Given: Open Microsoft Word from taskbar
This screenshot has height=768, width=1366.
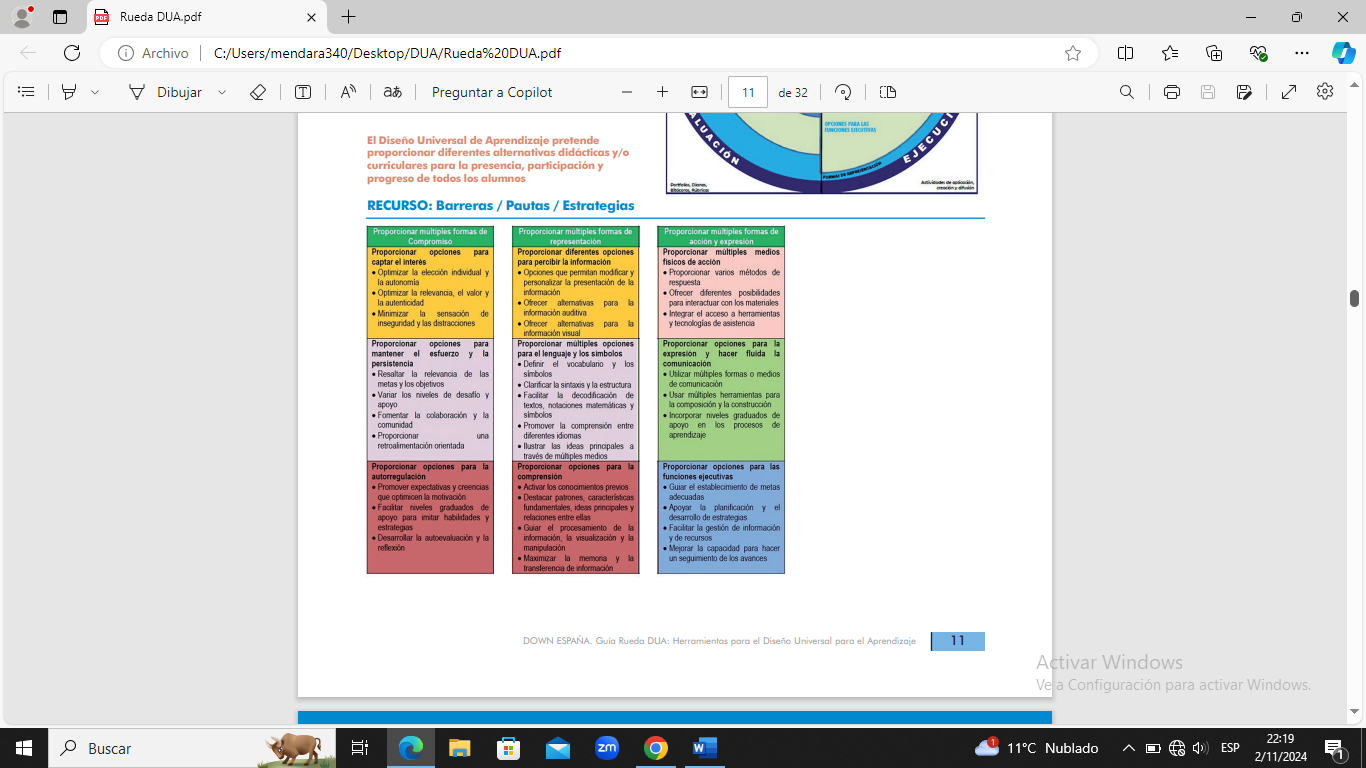Looking at the screenshot, I should (705, 748).
